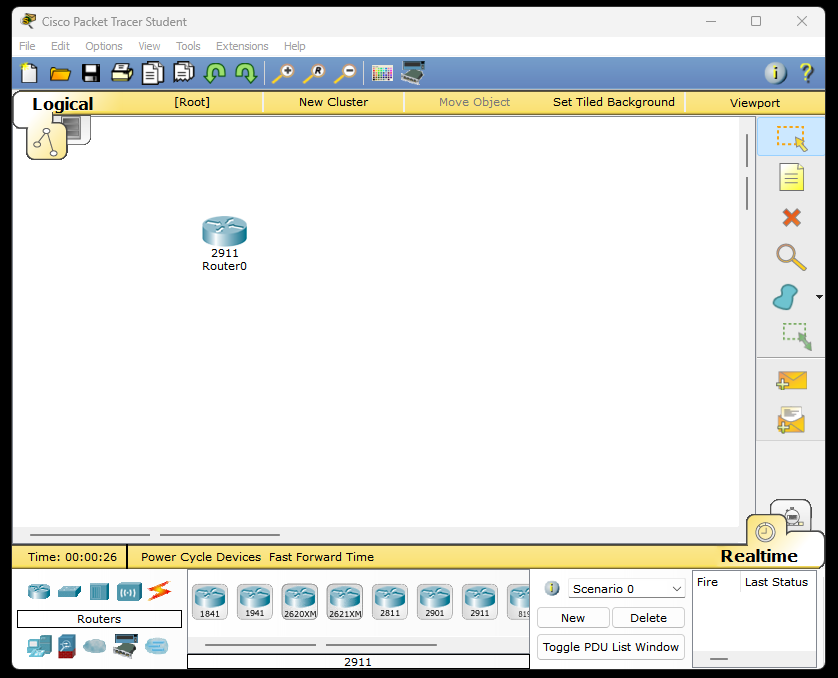Pick the 1841 router model
The image size is (838, 678).
[210, 602]
